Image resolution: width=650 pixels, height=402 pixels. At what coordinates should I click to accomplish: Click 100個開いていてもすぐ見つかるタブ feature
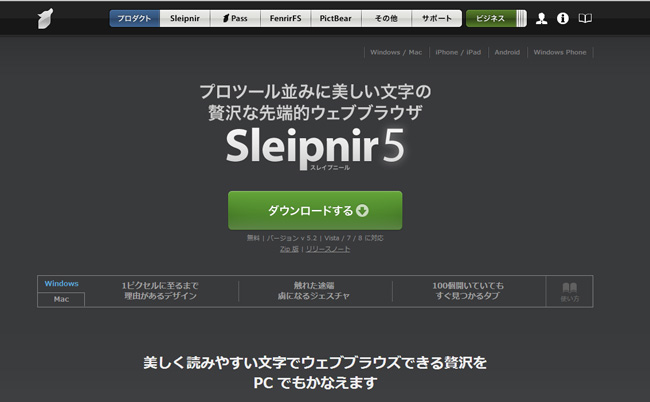[x=468, y=291]
